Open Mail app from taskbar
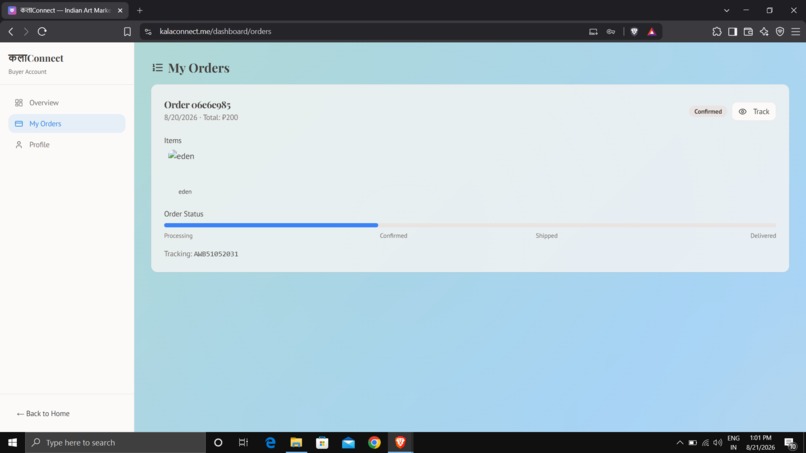Viewport: 806px width, 453px height. [x=349, y=442]
